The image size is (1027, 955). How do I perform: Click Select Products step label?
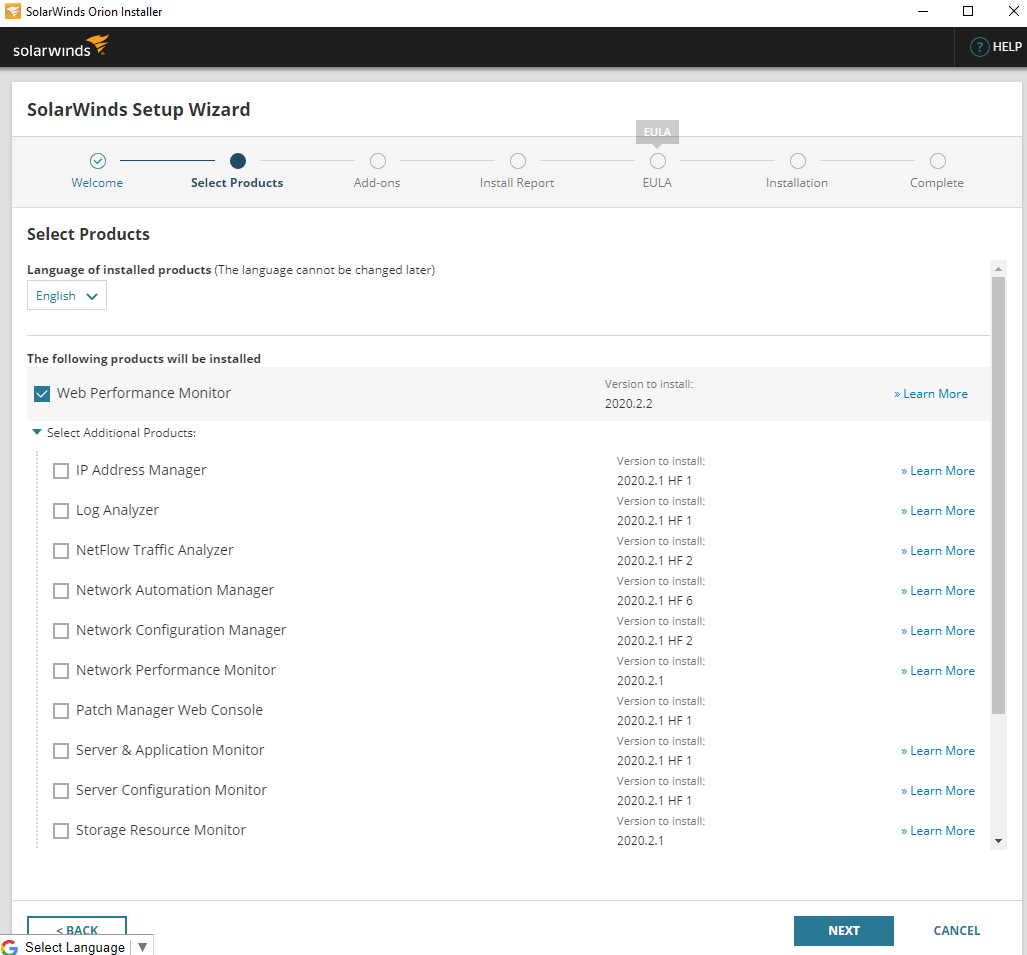coord(237,183)
